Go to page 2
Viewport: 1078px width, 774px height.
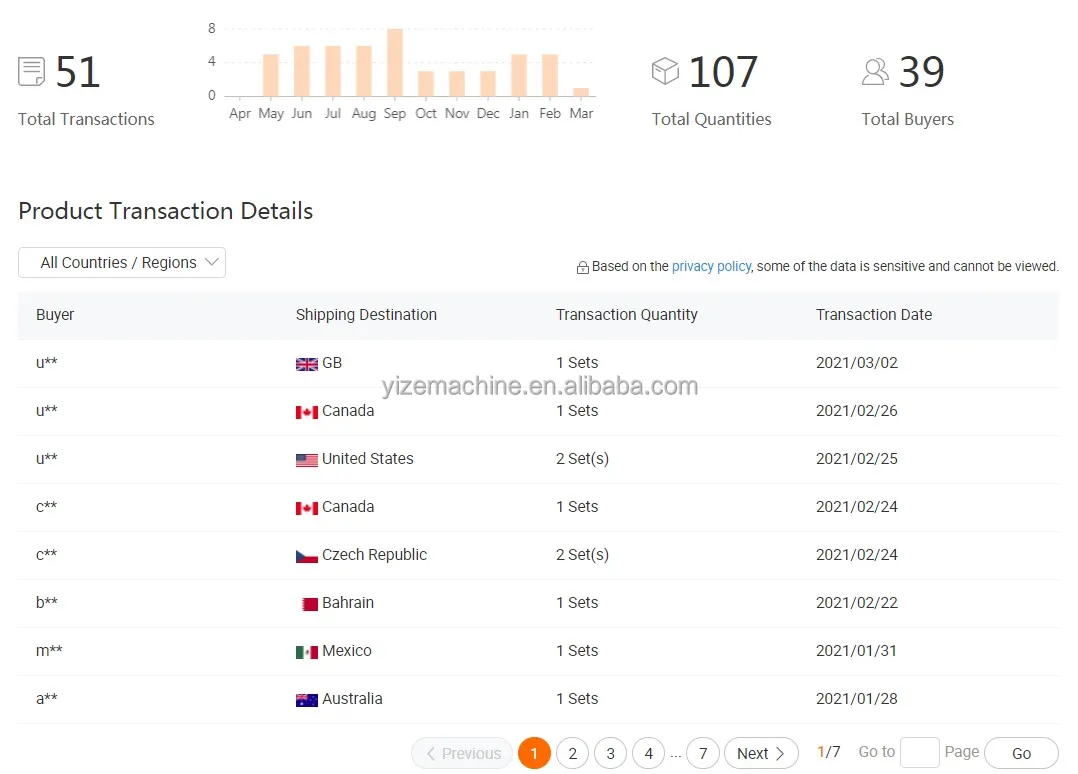(573, 753)
